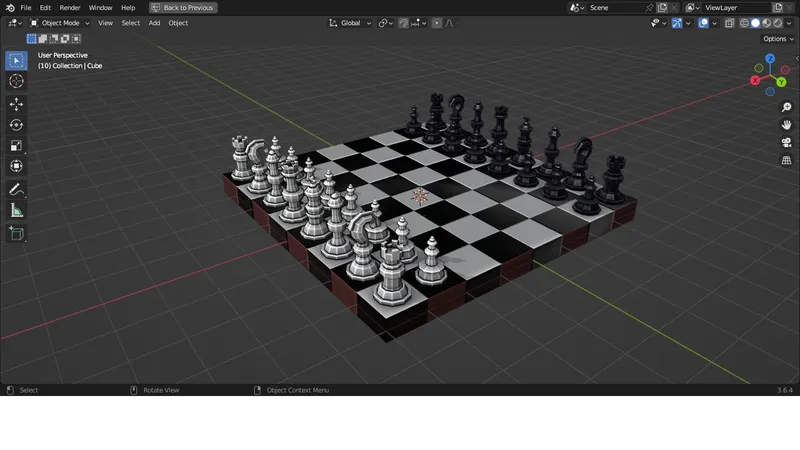800x450 pixels.
Task: Open the Object menu
Action: pos(178,23)
